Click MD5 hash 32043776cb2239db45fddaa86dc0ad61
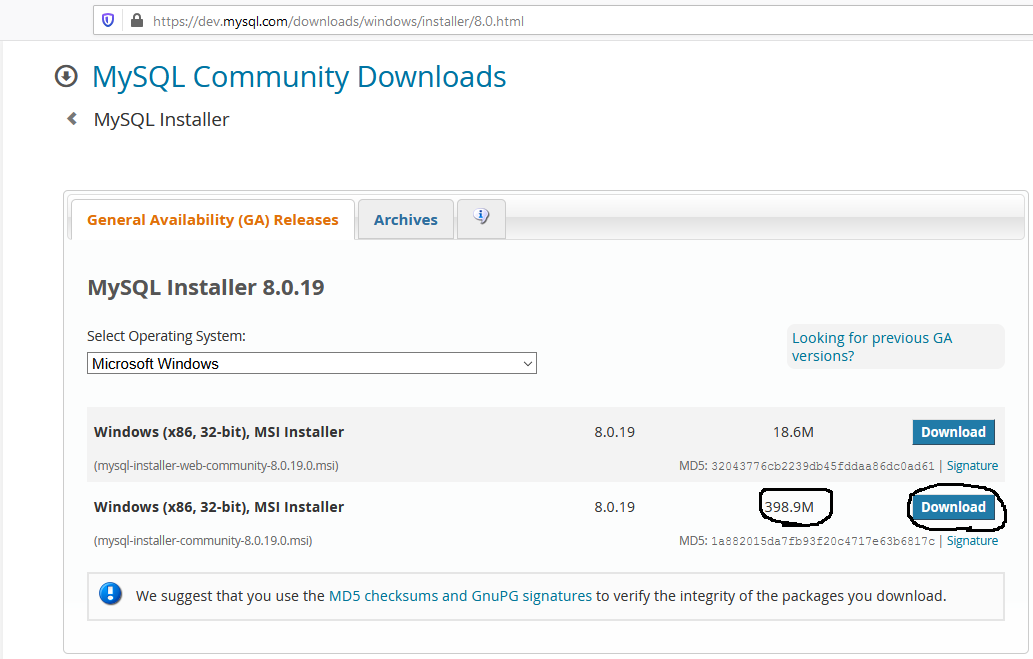Viewport: 1033px width, 659px height. (x=823, y=467)
